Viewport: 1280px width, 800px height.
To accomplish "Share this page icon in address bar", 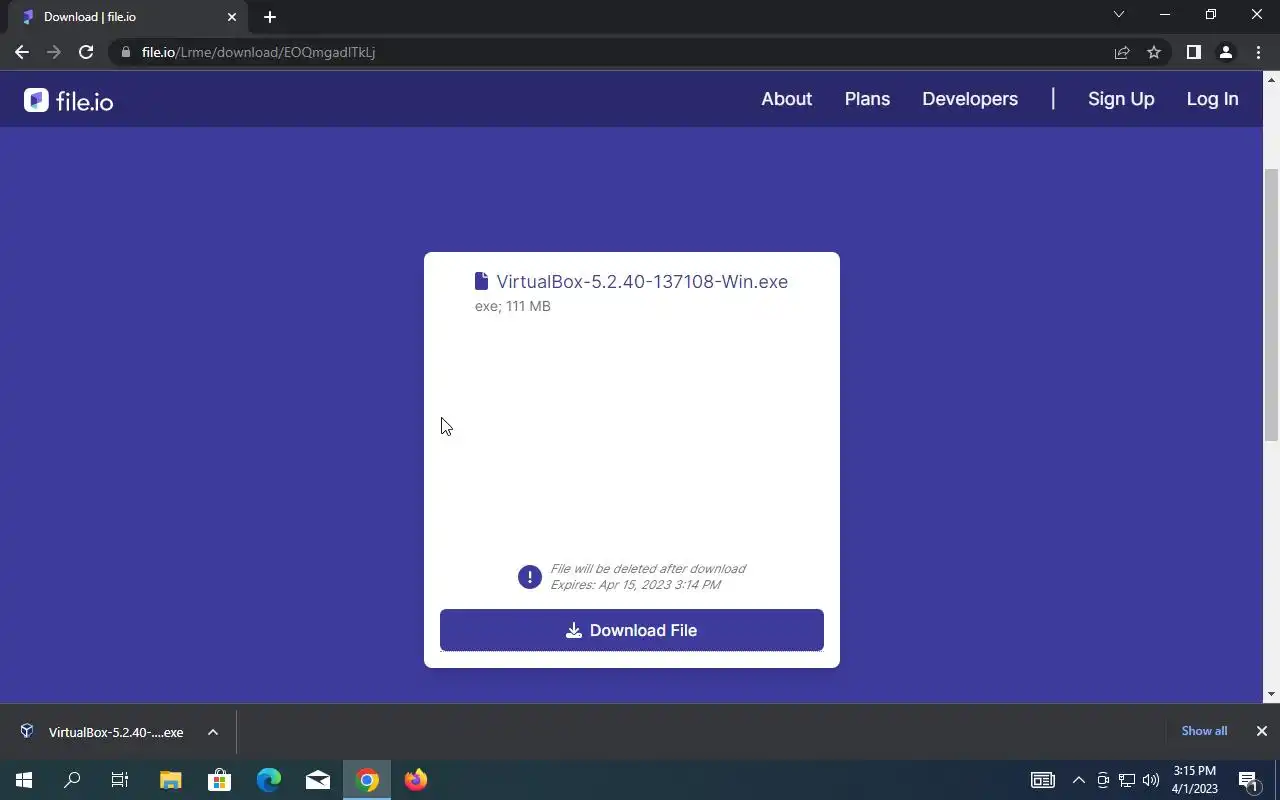I will pyautogui.click(x=1122, y=52).
